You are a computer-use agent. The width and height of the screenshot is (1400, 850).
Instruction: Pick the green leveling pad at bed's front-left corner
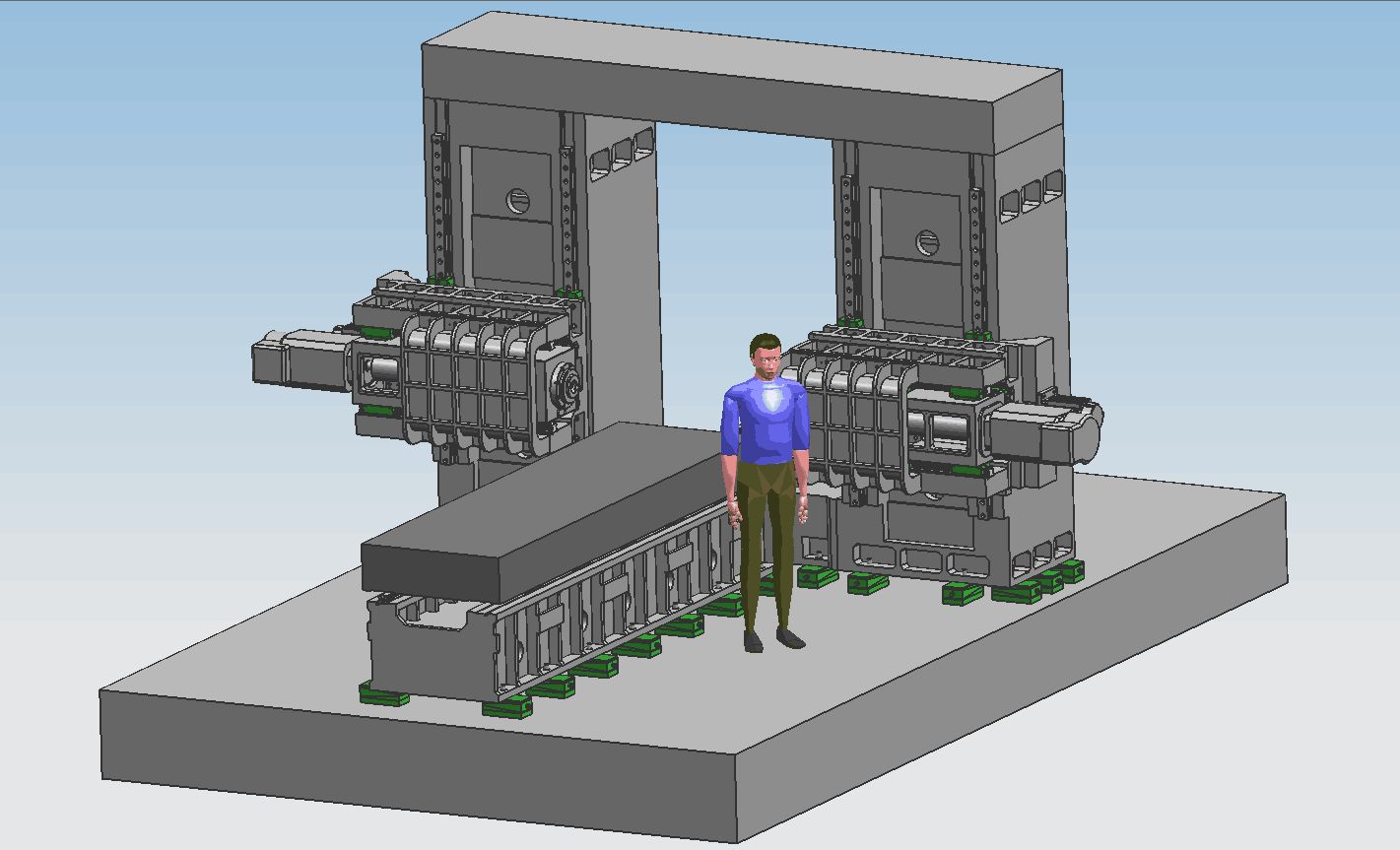384,692
